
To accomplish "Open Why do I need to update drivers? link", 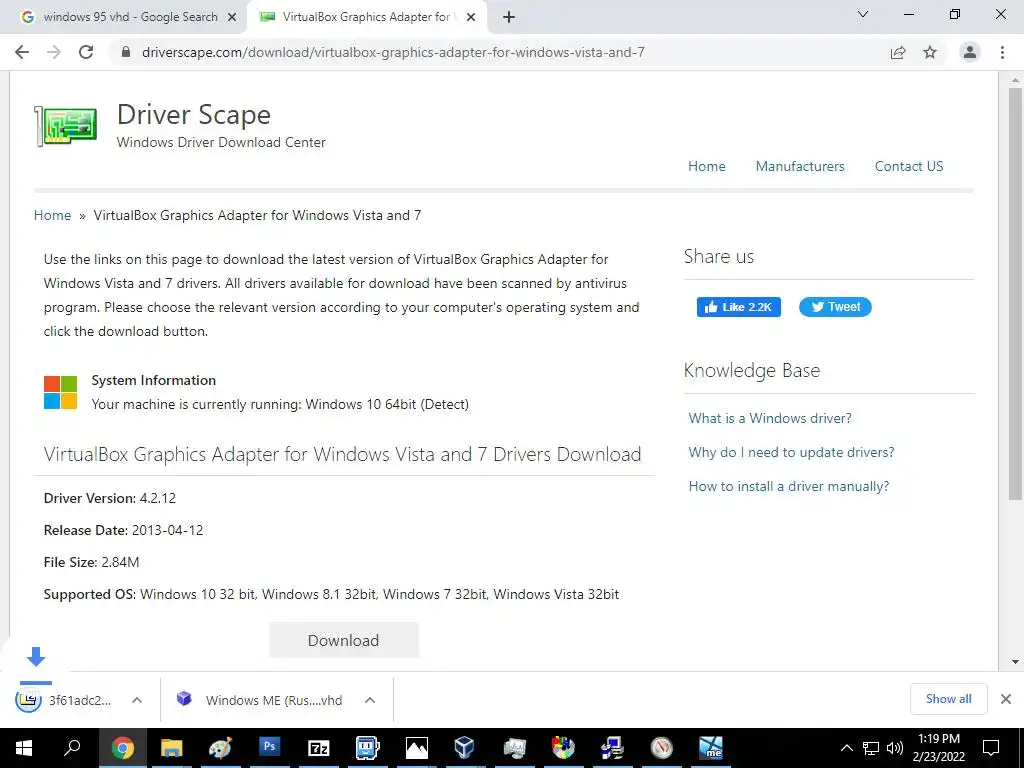I will tap(792, 452).
